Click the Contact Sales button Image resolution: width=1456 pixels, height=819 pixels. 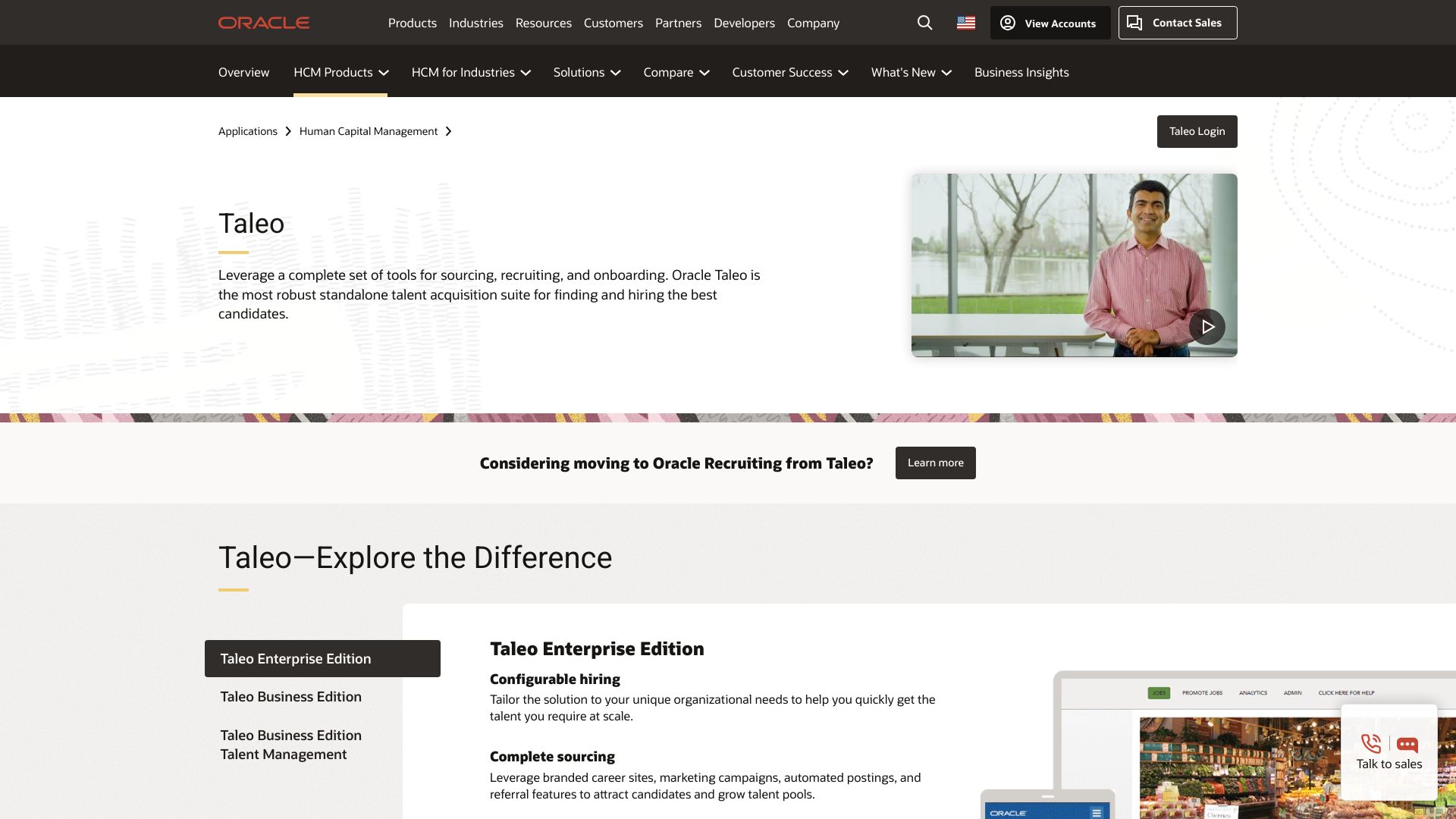tap(1177, 23)
